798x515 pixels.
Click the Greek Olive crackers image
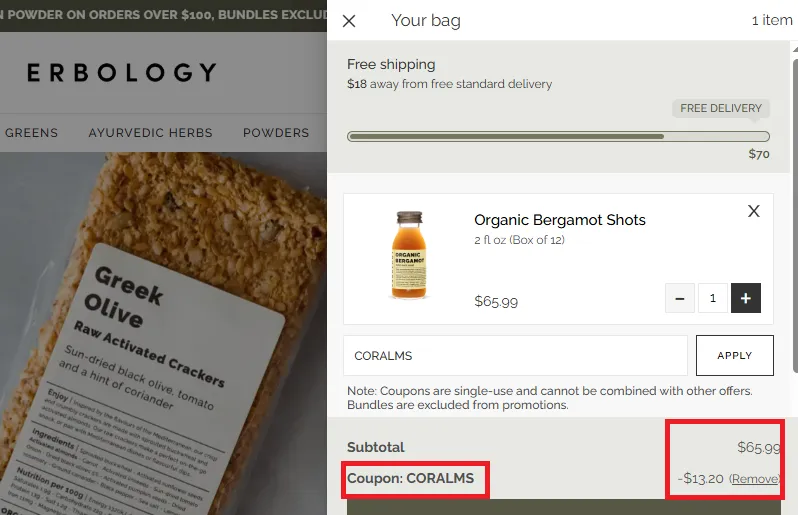pyautogui.click(x=163, y=333)
